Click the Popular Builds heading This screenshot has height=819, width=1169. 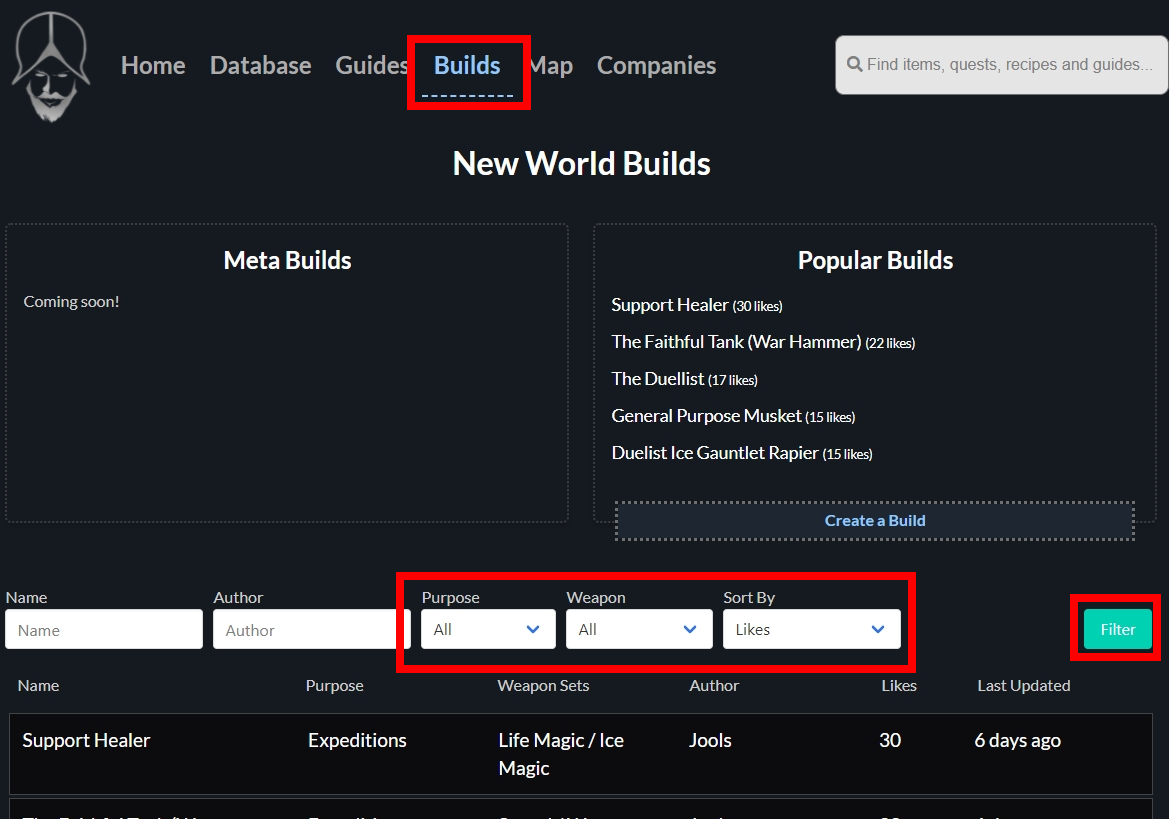(875, 260)
